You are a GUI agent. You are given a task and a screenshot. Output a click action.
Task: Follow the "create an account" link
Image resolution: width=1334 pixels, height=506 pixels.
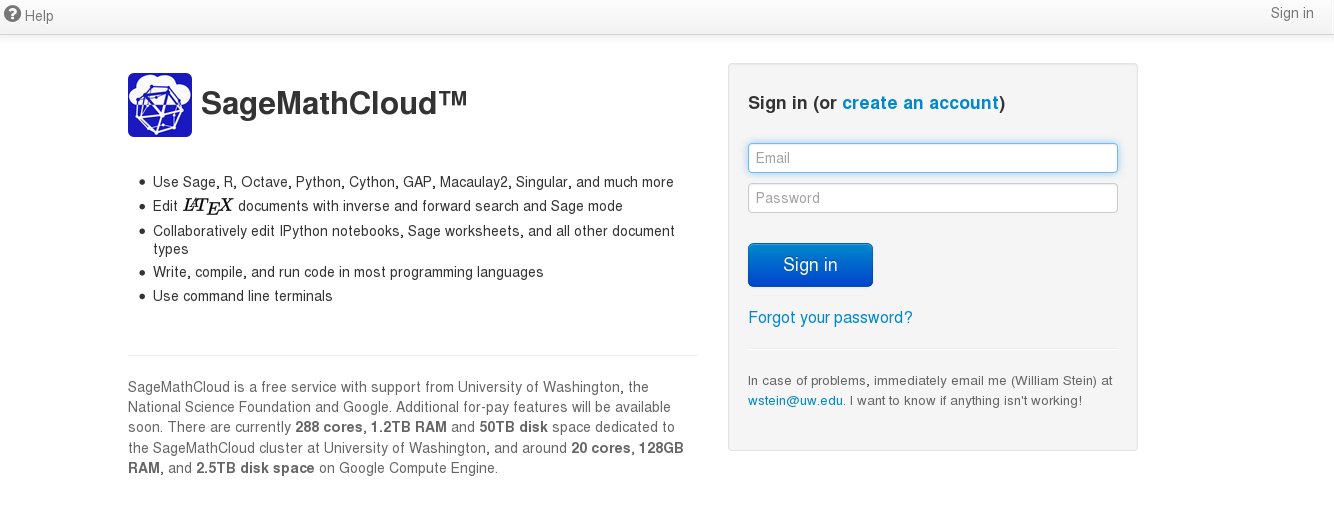pyautogui.click(x=920, y=103)
